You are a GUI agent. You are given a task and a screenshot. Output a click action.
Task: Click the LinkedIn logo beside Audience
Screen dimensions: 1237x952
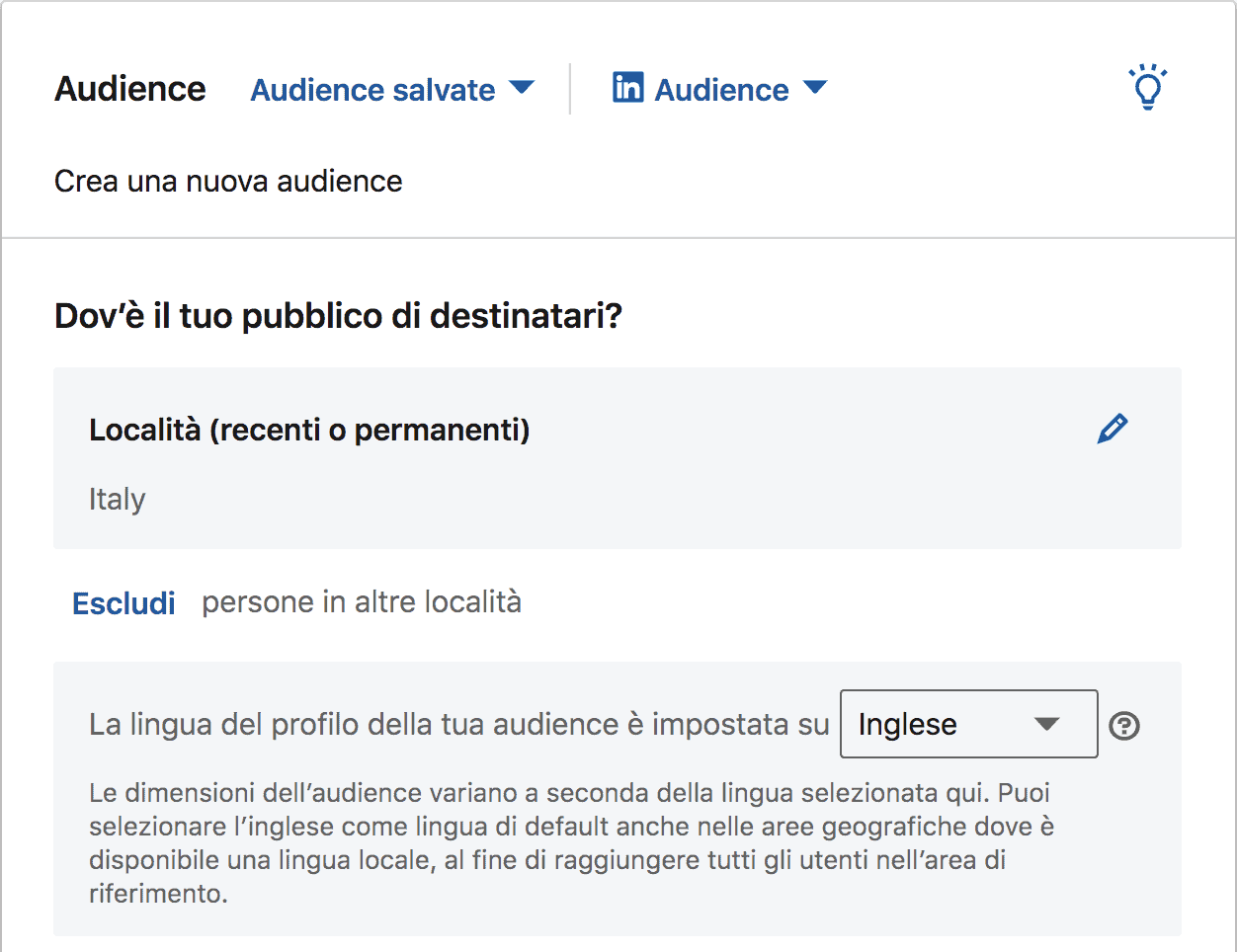(x=627, y=87)
